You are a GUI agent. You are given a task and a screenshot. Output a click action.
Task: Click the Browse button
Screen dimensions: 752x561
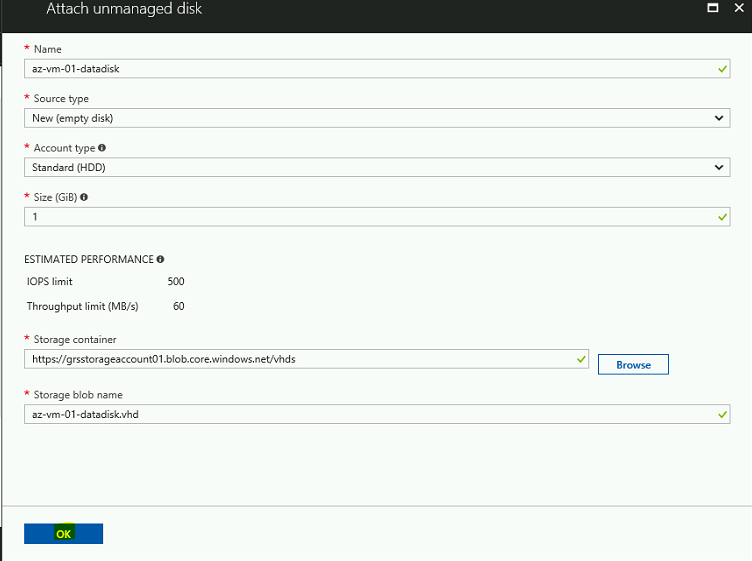pyautogui.click(x=633, y=364)
